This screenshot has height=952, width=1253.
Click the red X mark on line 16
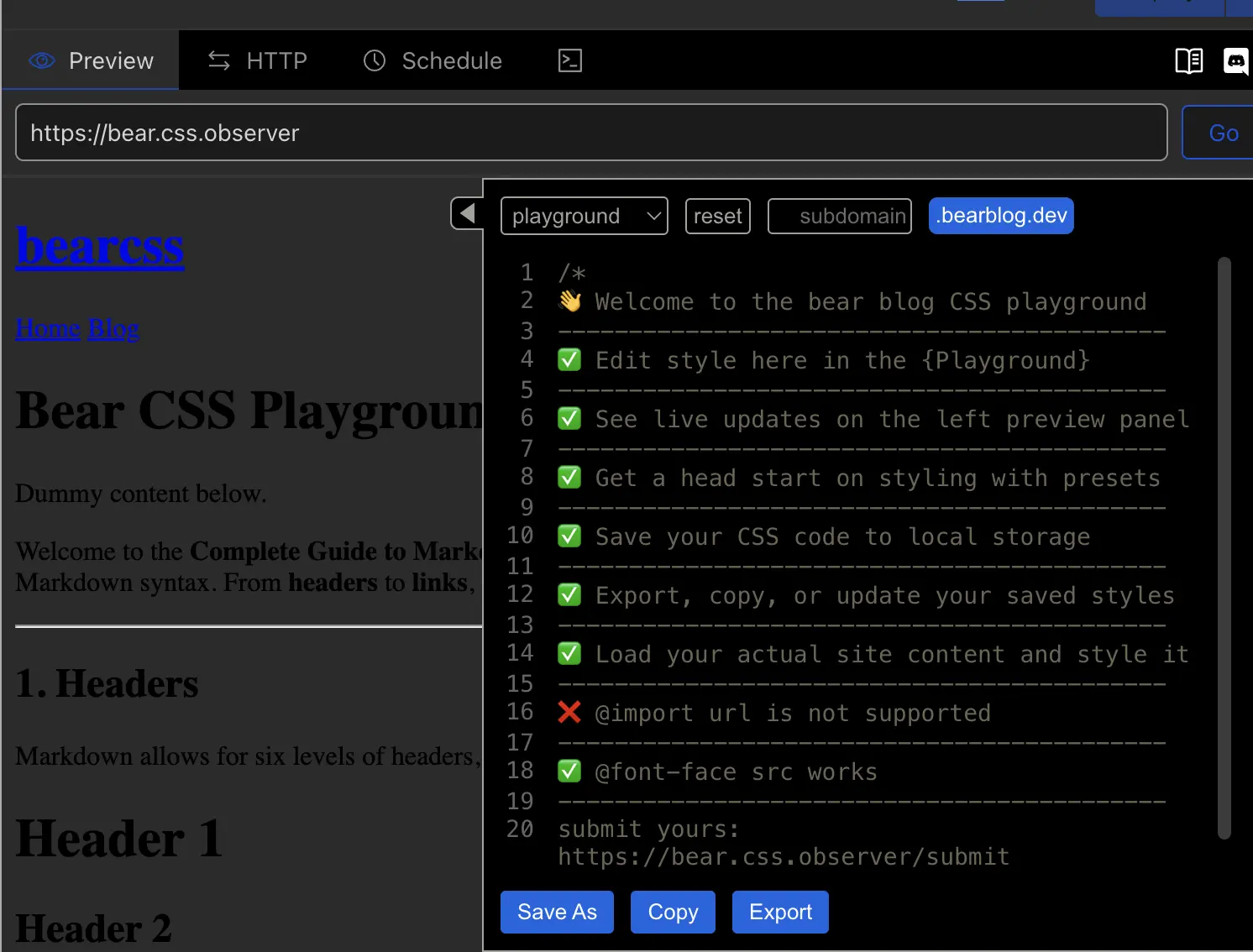tap(569, 712)
